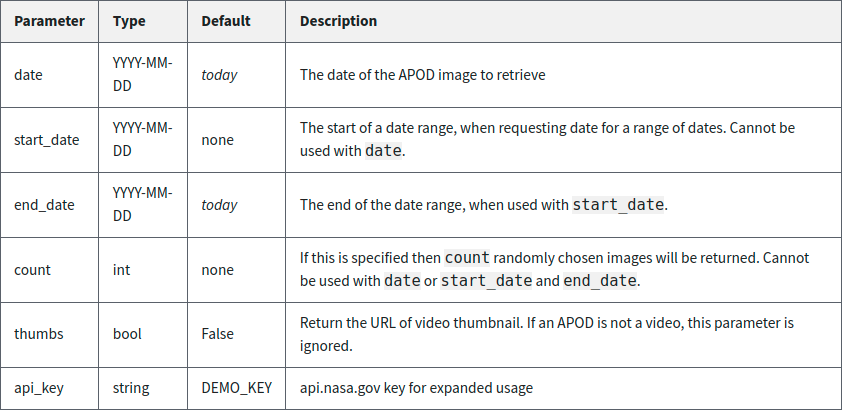The height and width of the screenshot is (410, 842).
Task: Select the count parameter name cell
Action: click(32, 270)
